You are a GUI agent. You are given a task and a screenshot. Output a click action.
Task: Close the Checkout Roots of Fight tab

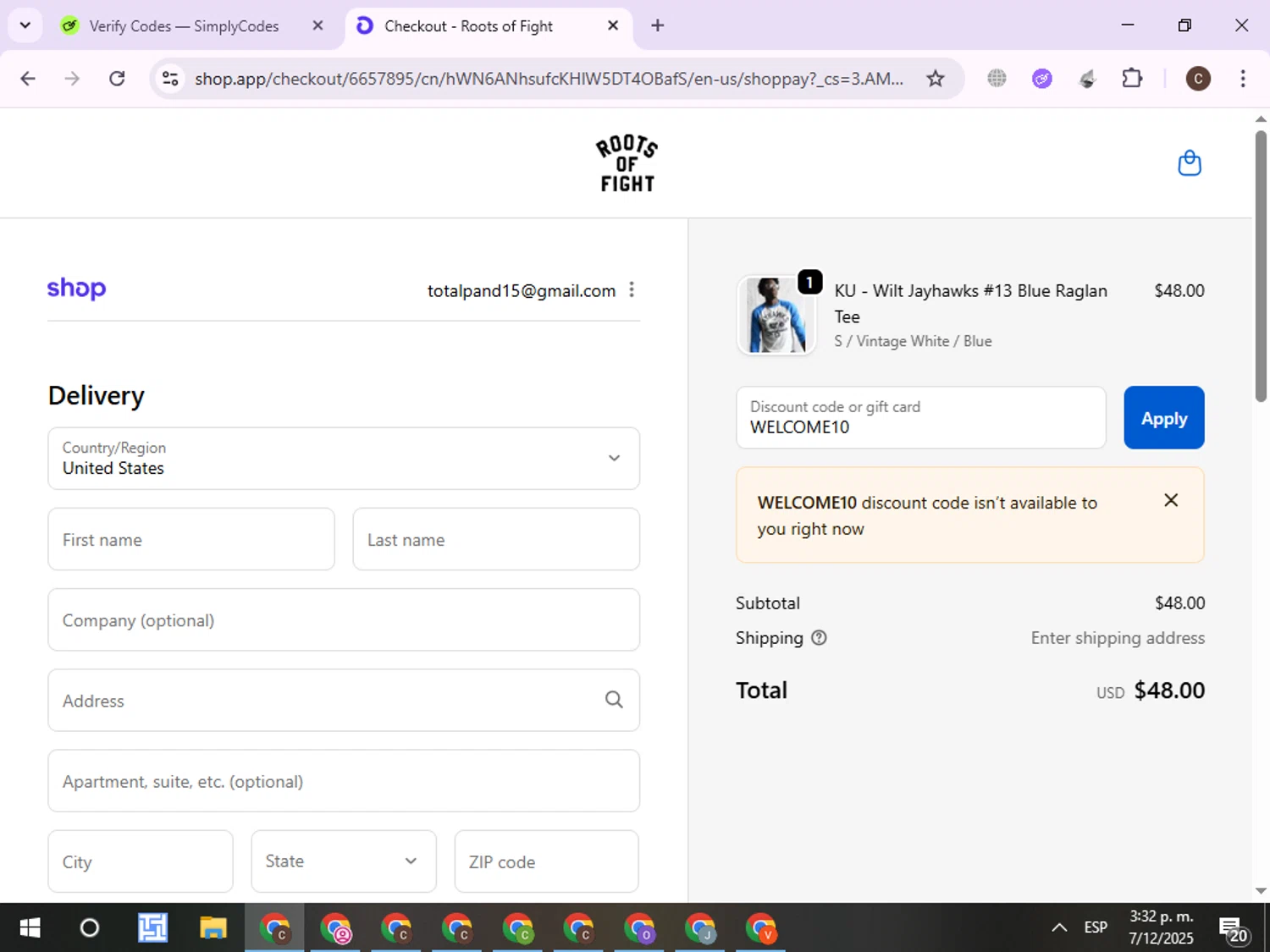tap(613, 25)
